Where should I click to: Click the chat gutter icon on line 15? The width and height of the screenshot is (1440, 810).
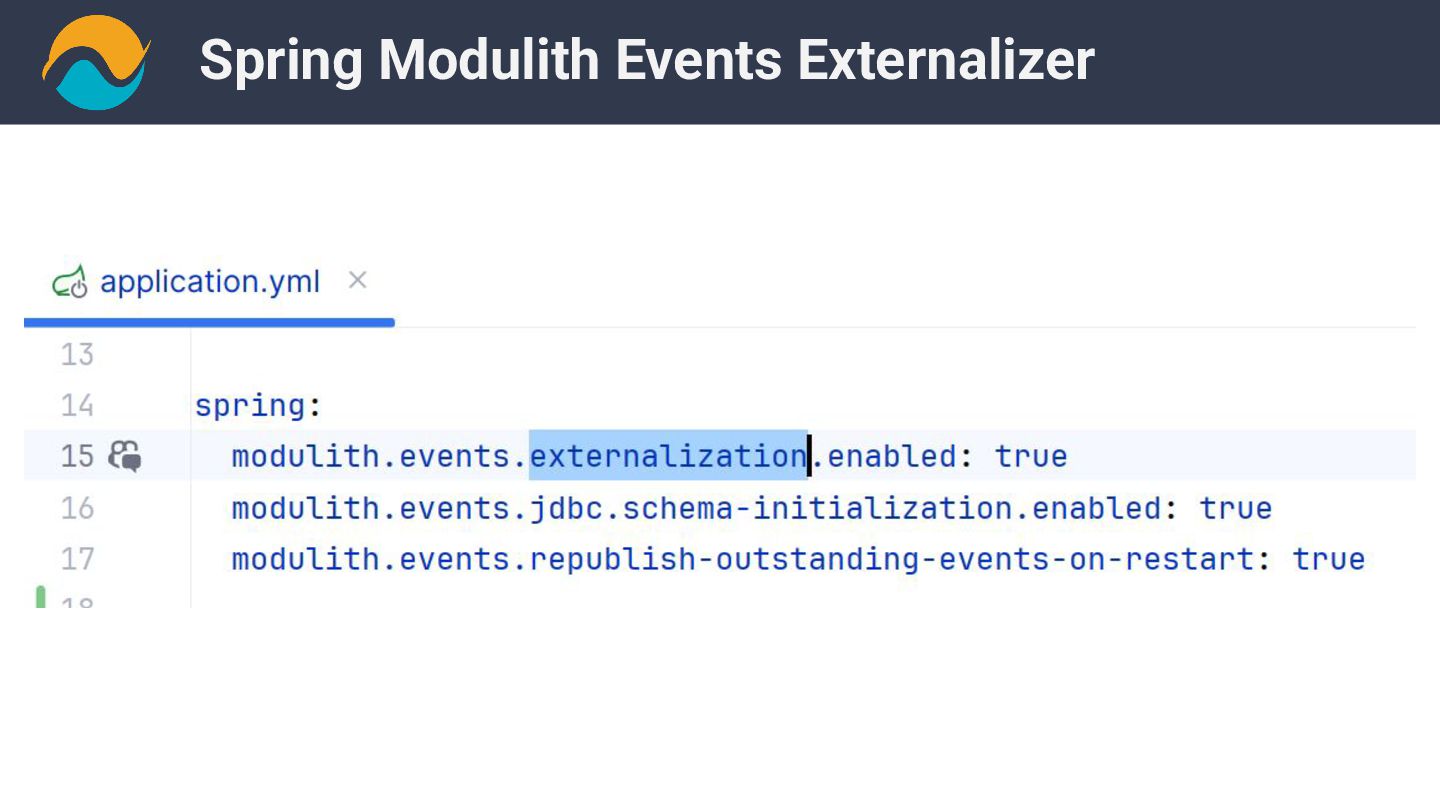click(x=125, y=456)
